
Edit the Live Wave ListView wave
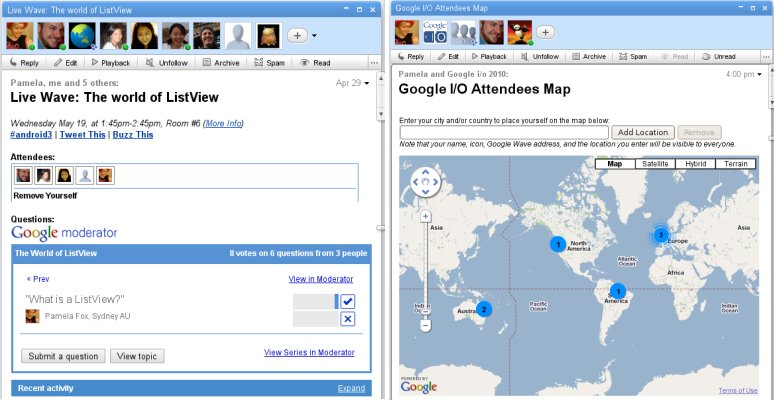tap(65, 63)
